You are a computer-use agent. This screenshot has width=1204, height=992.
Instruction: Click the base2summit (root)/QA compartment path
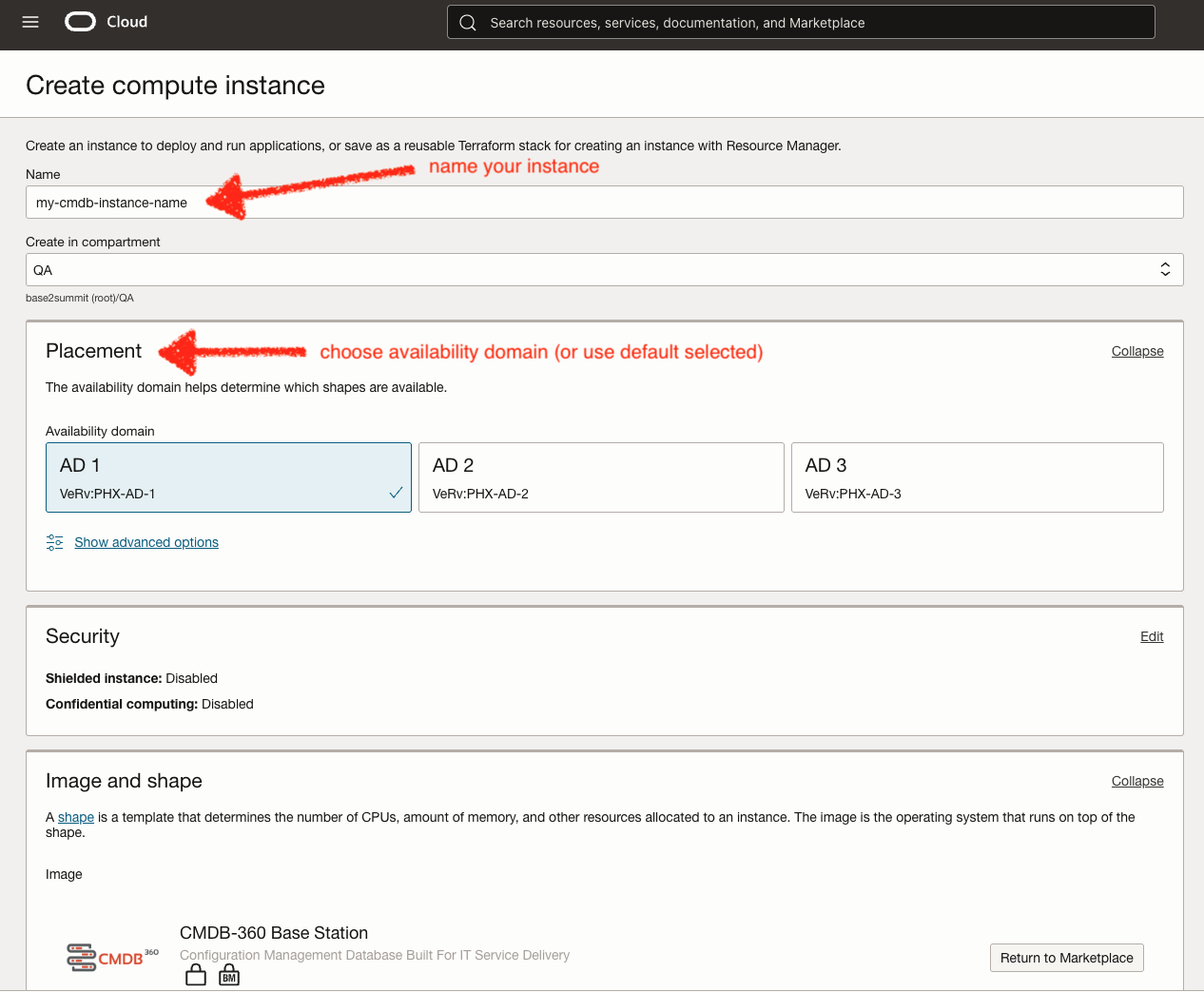click(x=80, y=298)
